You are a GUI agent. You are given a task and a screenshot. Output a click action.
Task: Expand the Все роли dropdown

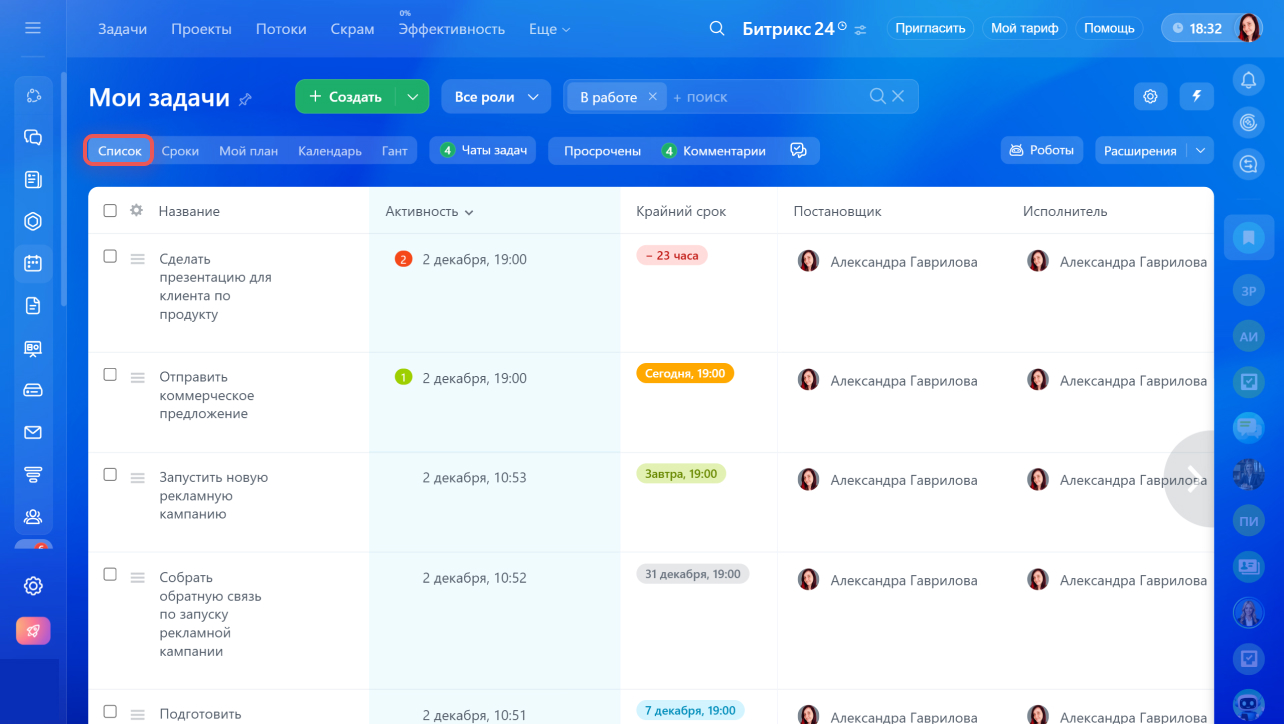[496, 97]
